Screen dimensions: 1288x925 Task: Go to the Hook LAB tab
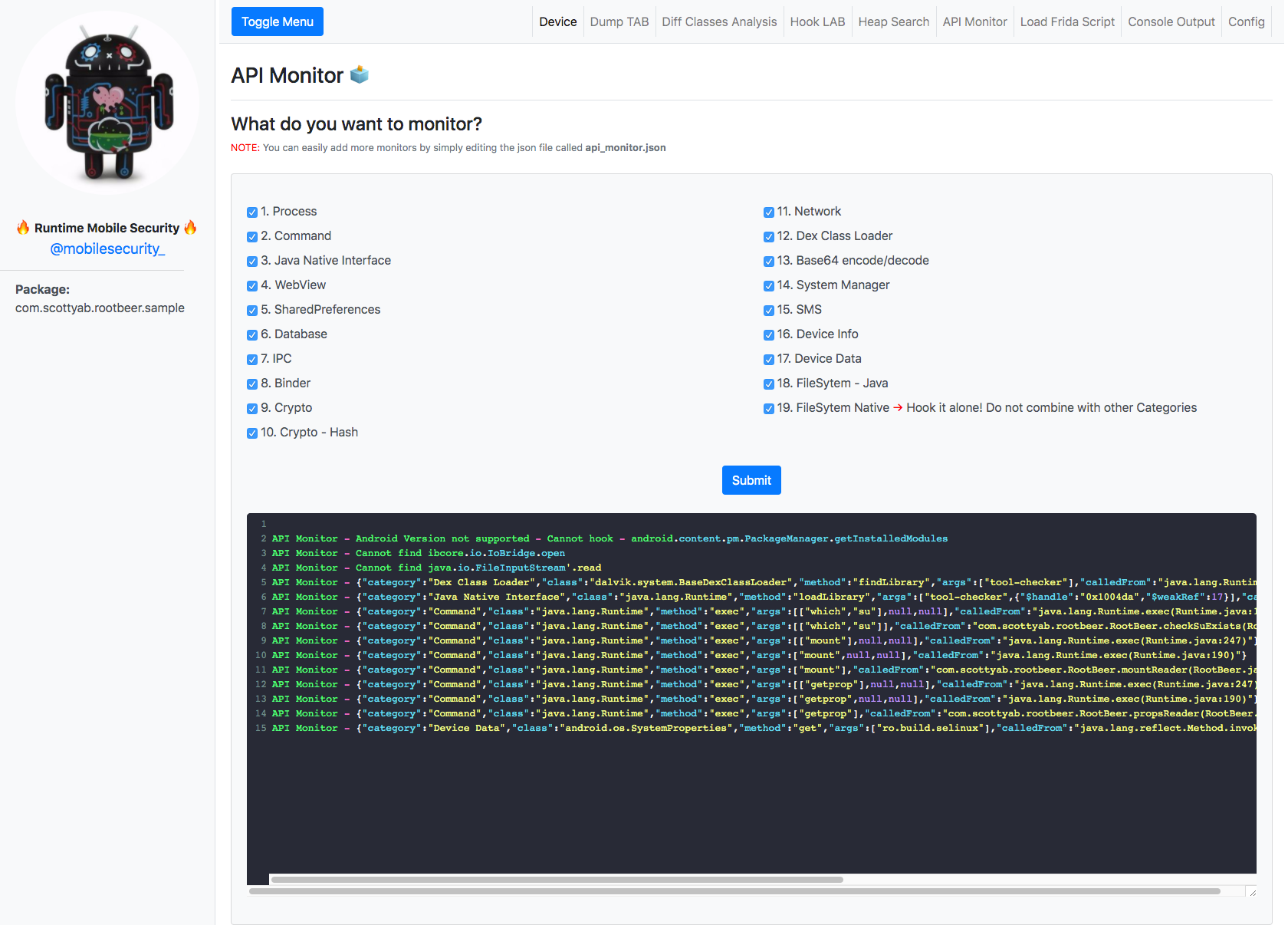[817, 21]
